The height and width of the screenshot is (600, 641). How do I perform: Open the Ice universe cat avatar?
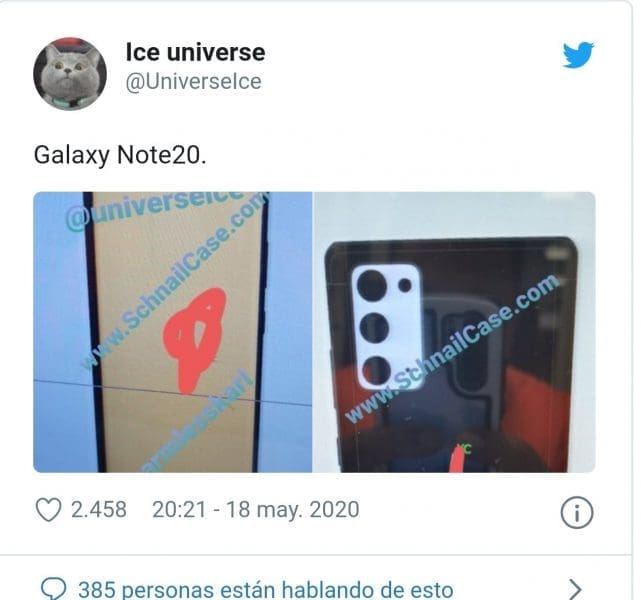(70, 74)
